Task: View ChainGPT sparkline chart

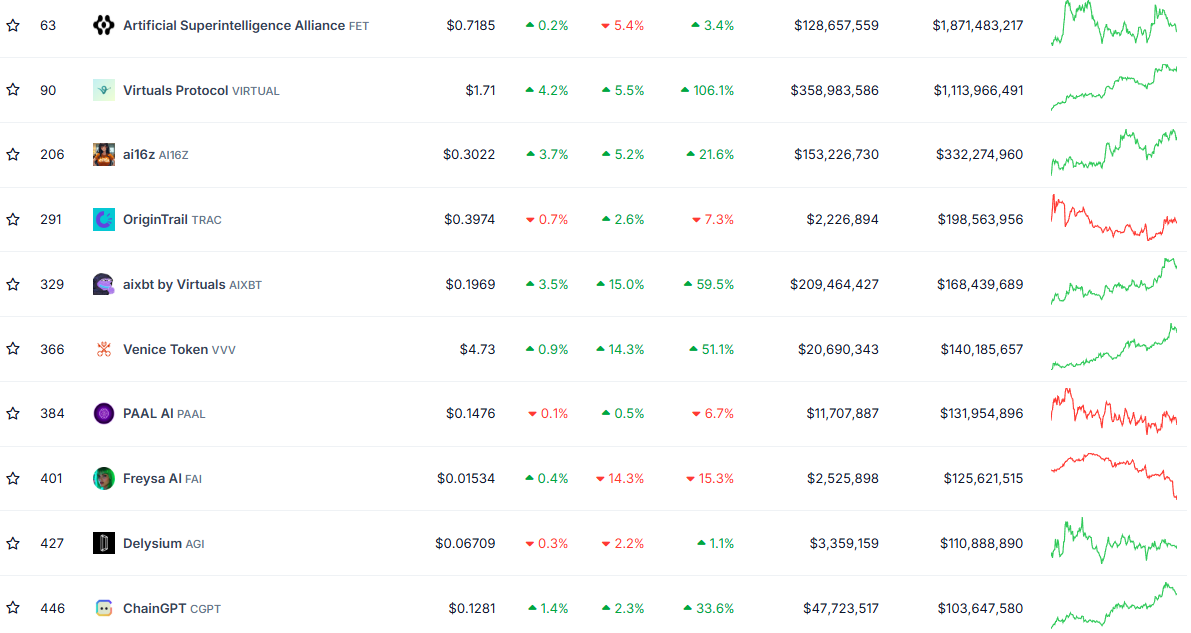Action: (1114, 606)
